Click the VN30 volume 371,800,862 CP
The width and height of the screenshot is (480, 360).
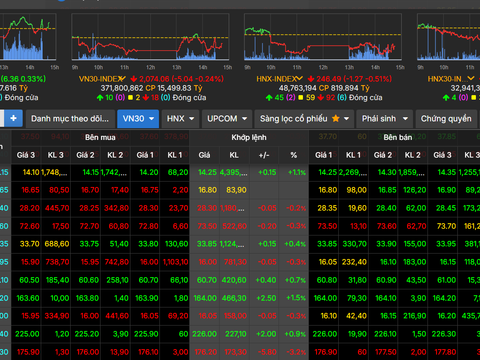[x=128, y=88]
